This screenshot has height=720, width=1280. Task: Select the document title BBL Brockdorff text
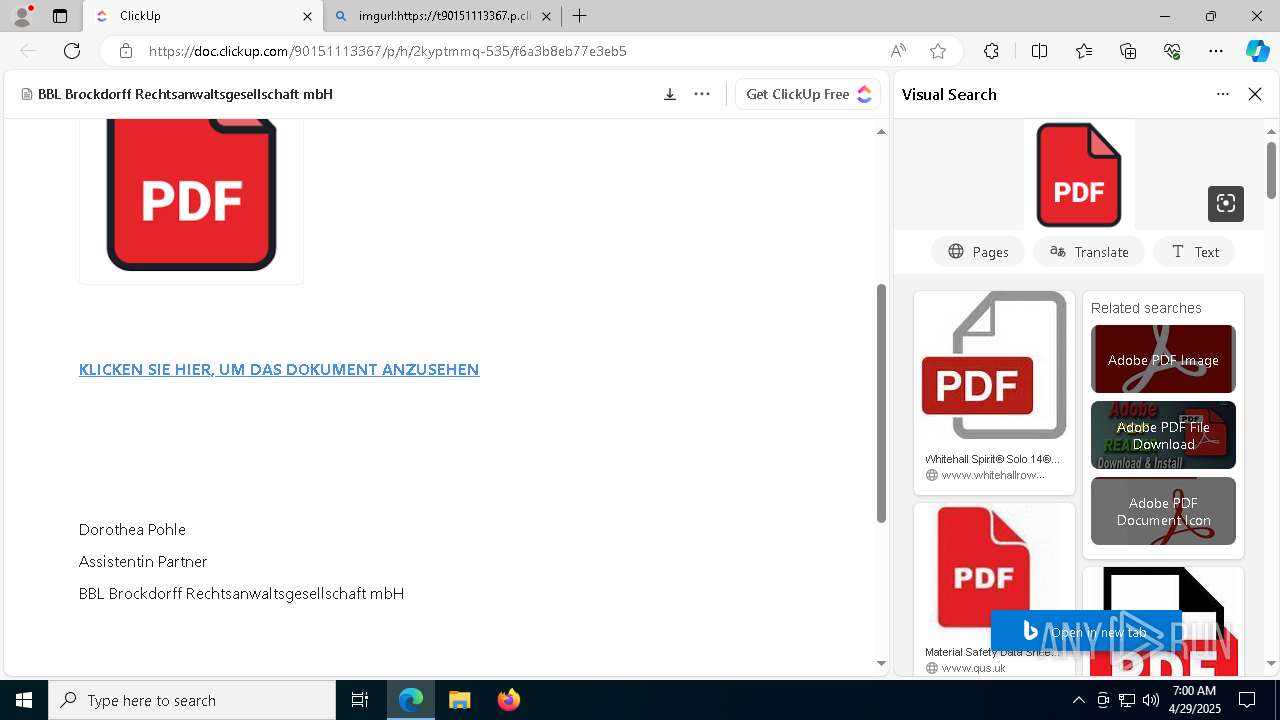(185, 94)
